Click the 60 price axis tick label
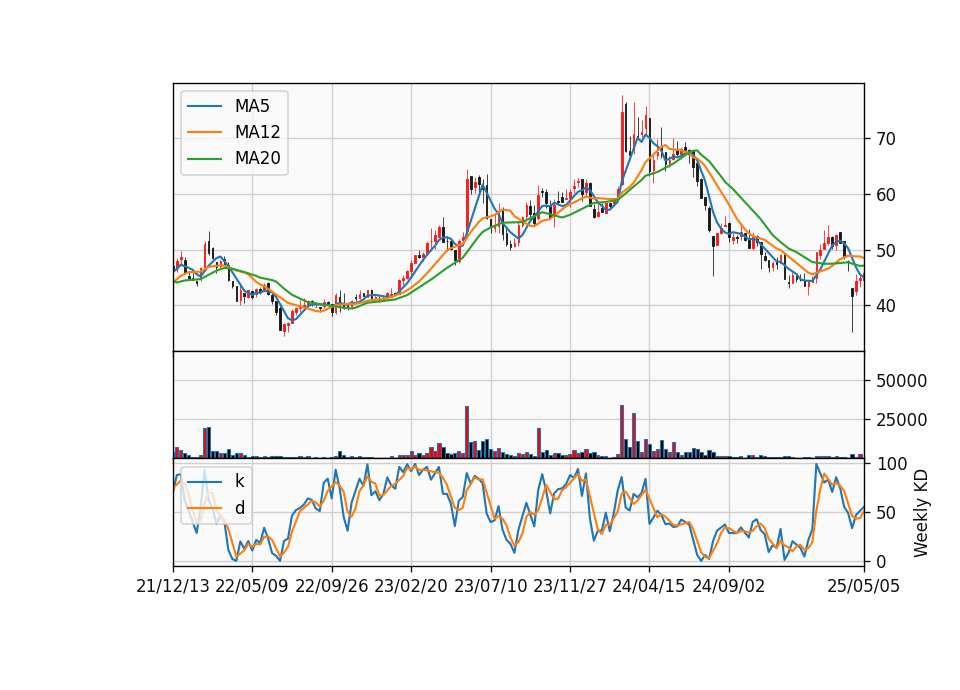The width and height of the screenshot is (960, 690). (x=885, y=195)
